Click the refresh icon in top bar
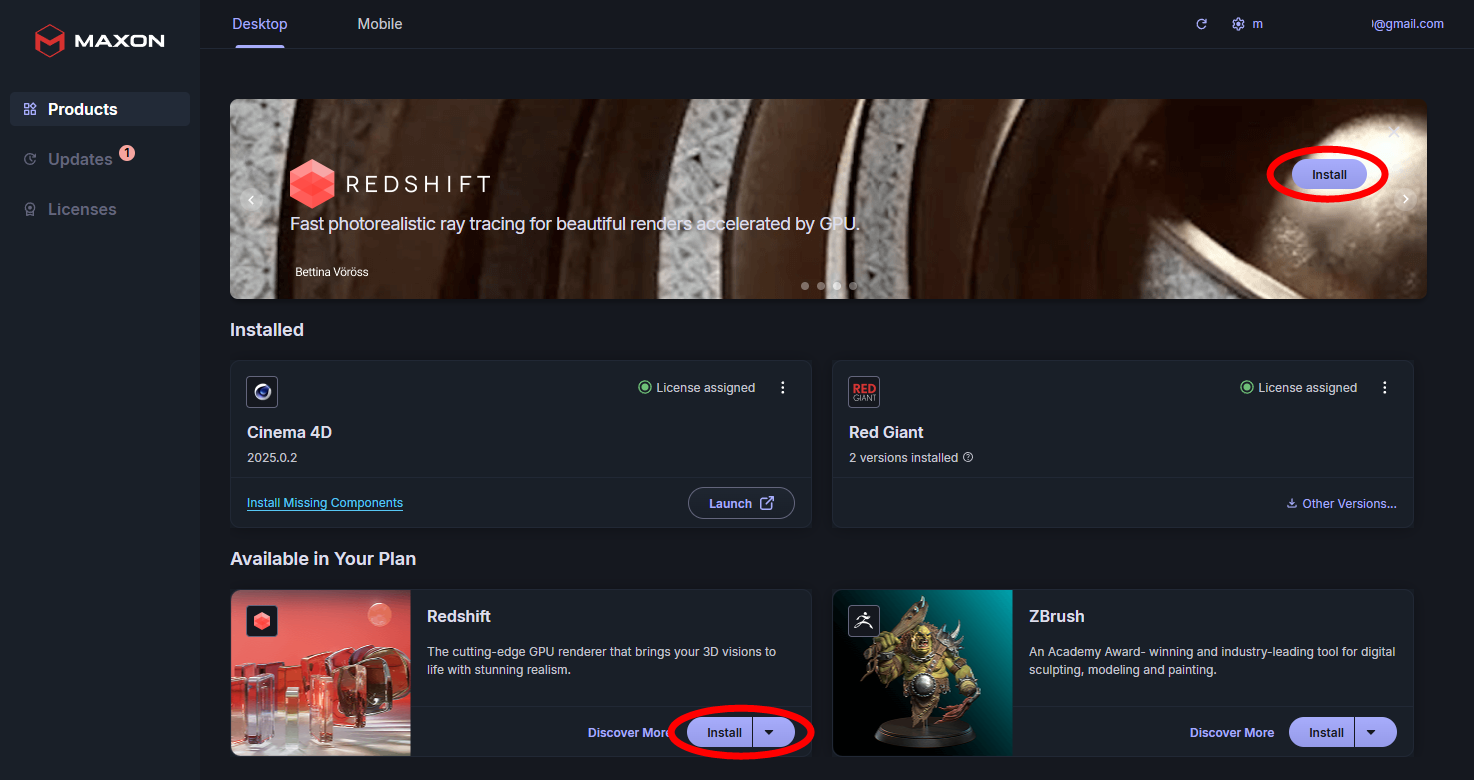This screenshot has height=780, width=1474. [1201, 24]
